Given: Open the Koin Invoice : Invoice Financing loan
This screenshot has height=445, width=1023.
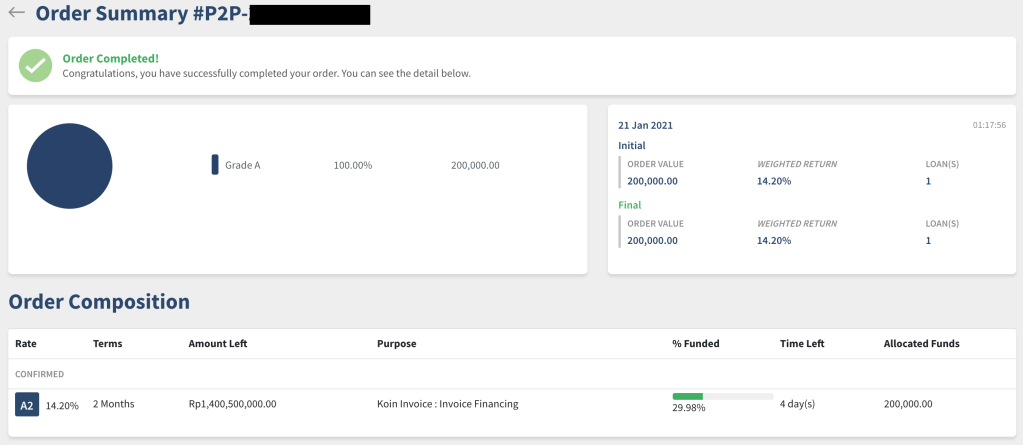Looking at the screenshot, I should [447, 404].
